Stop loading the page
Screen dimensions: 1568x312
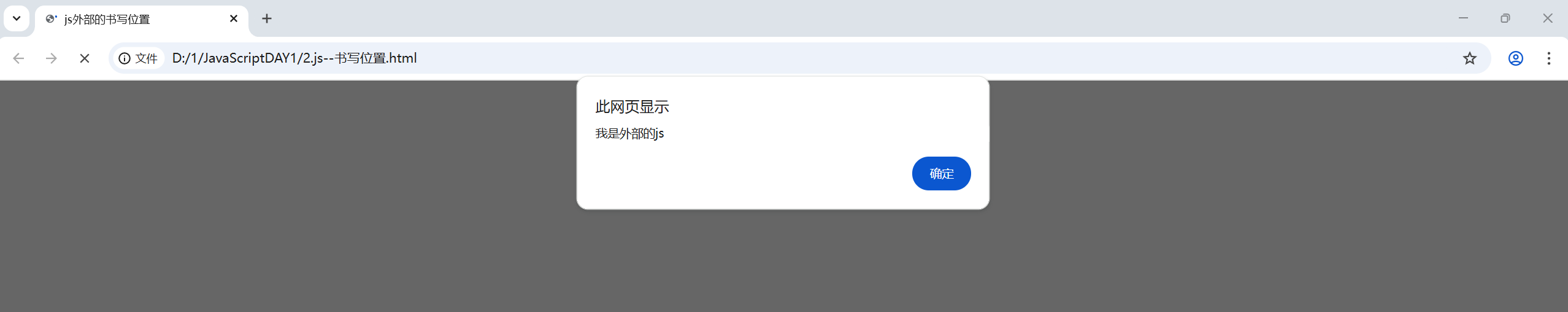coord(85,58)
